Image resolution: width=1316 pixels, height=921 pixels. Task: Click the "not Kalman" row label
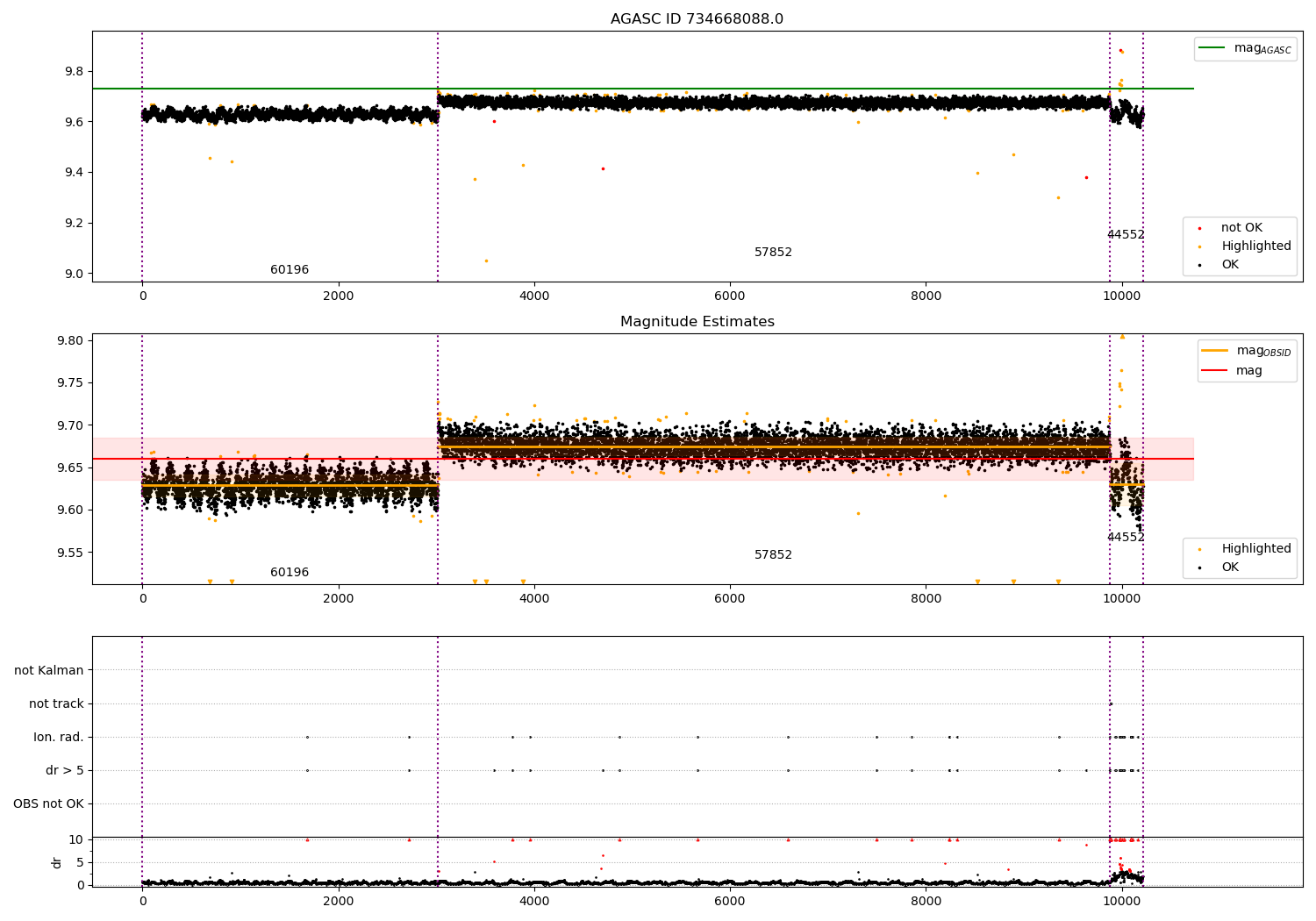pos(49,671)
